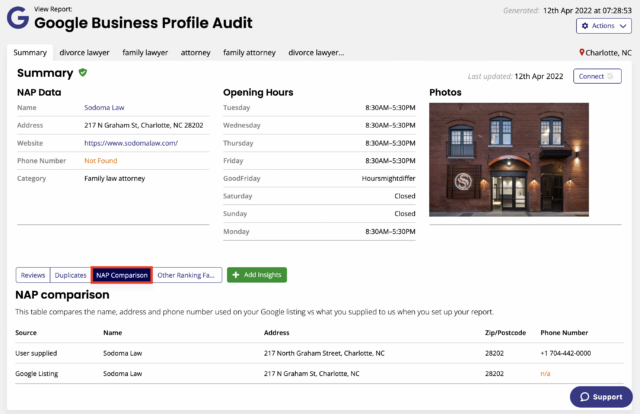Select the family lawyer tab
Screen dimensions: 640x414
click(145, 52)
